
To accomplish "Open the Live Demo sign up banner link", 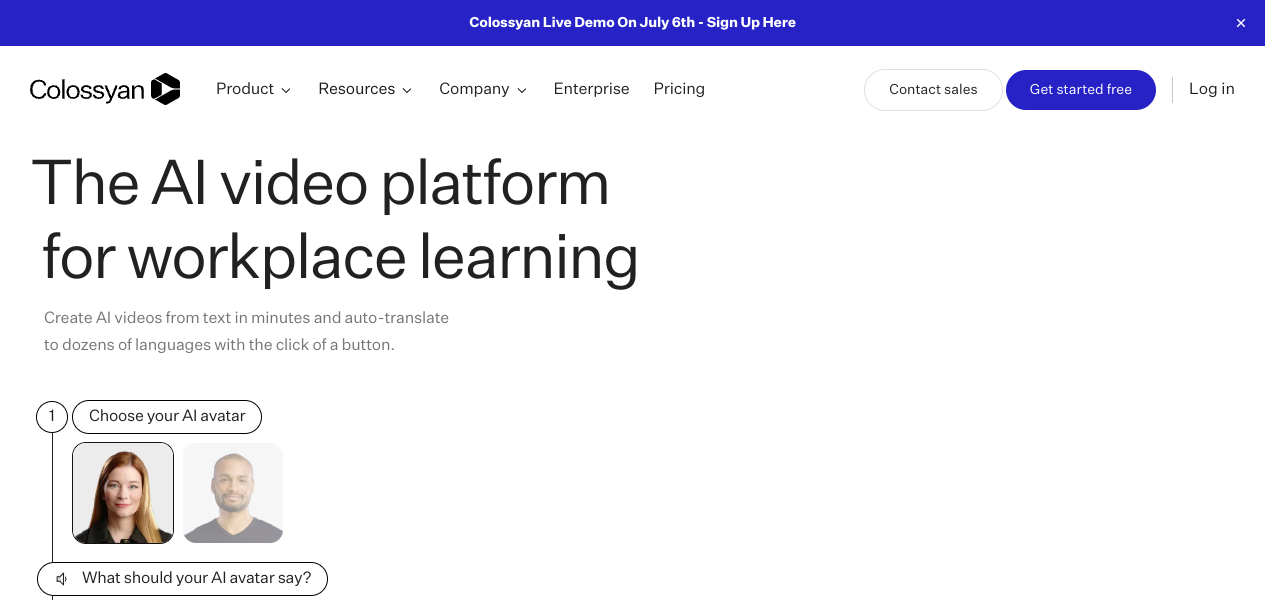I will (x=632, y=23).
